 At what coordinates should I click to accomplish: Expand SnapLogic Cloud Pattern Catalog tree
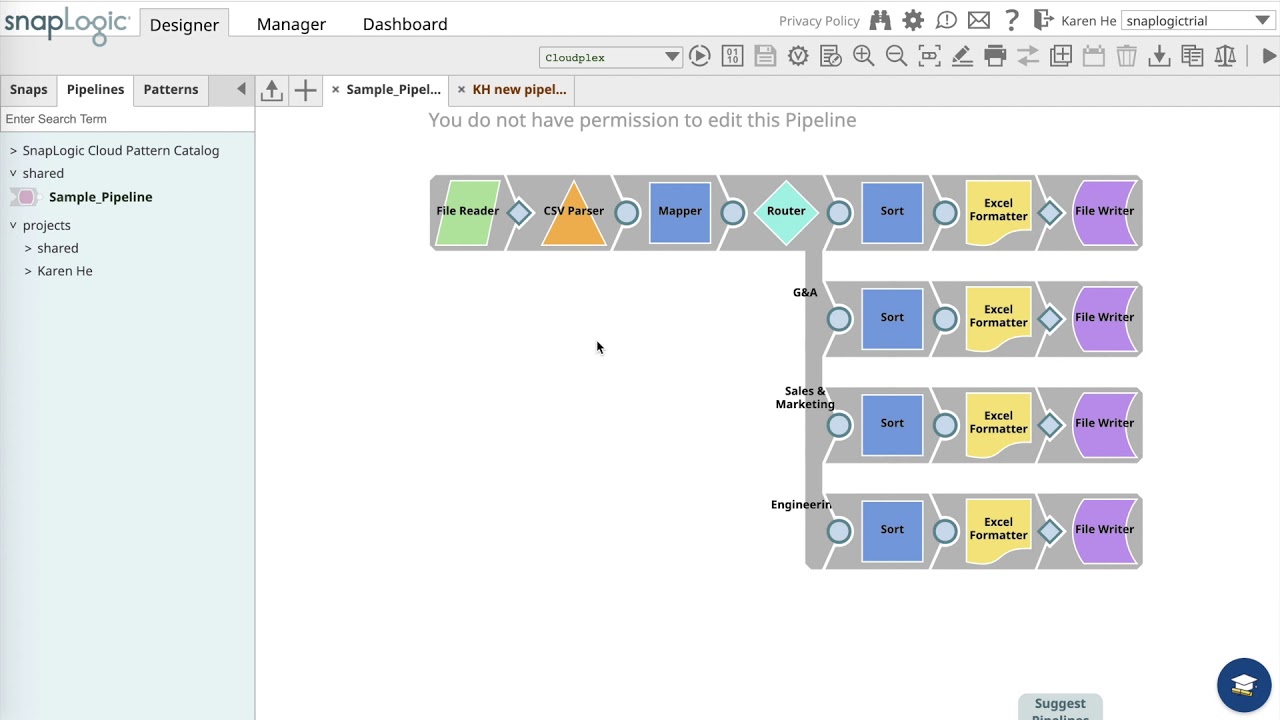click(13, 151)
